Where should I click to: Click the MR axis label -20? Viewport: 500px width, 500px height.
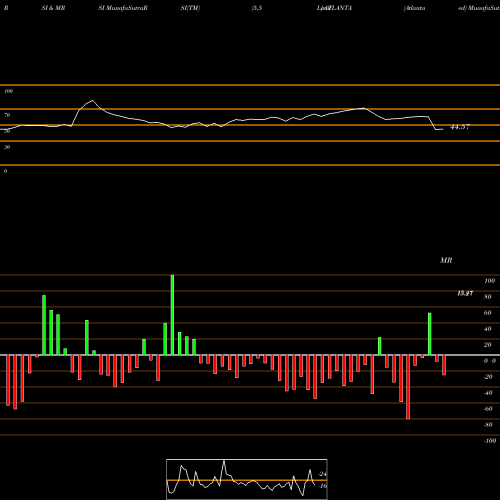(x=488, y=377)
